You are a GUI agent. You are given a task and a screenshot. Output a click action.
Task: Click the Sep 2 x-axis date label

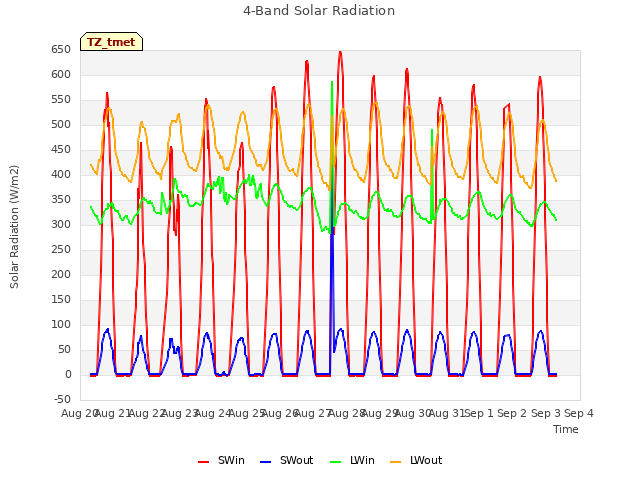(x=513, y=413)
